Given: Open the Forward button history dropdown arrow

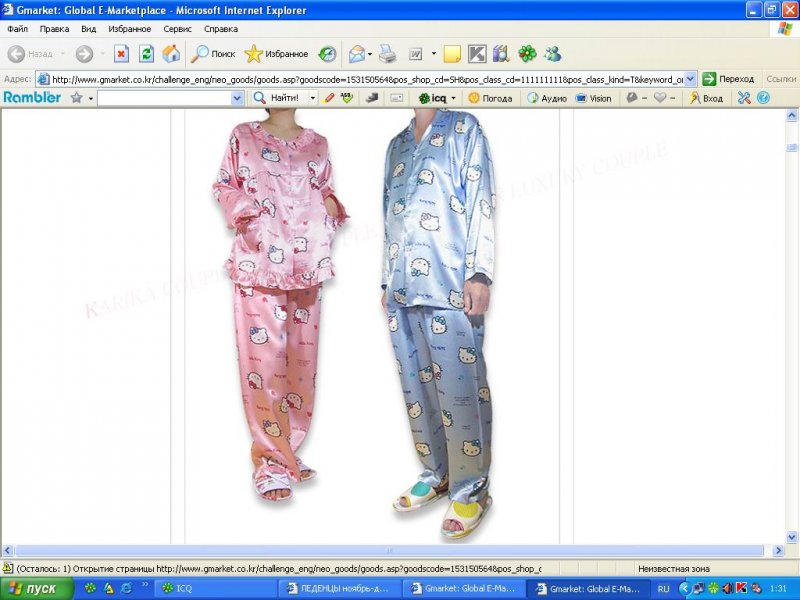Looking at the screenshot, I should click(x=102, y=54).
